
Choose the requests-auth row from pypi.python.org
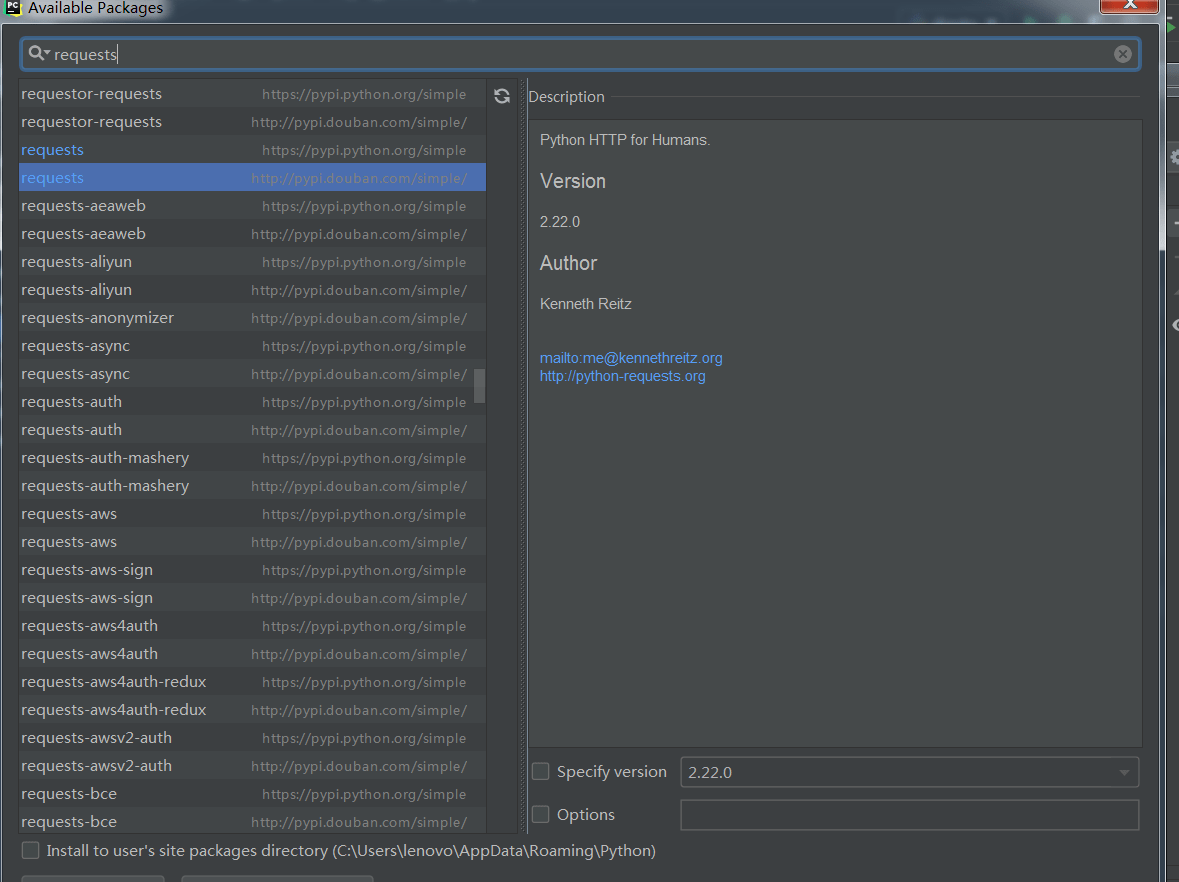[253, 402]
